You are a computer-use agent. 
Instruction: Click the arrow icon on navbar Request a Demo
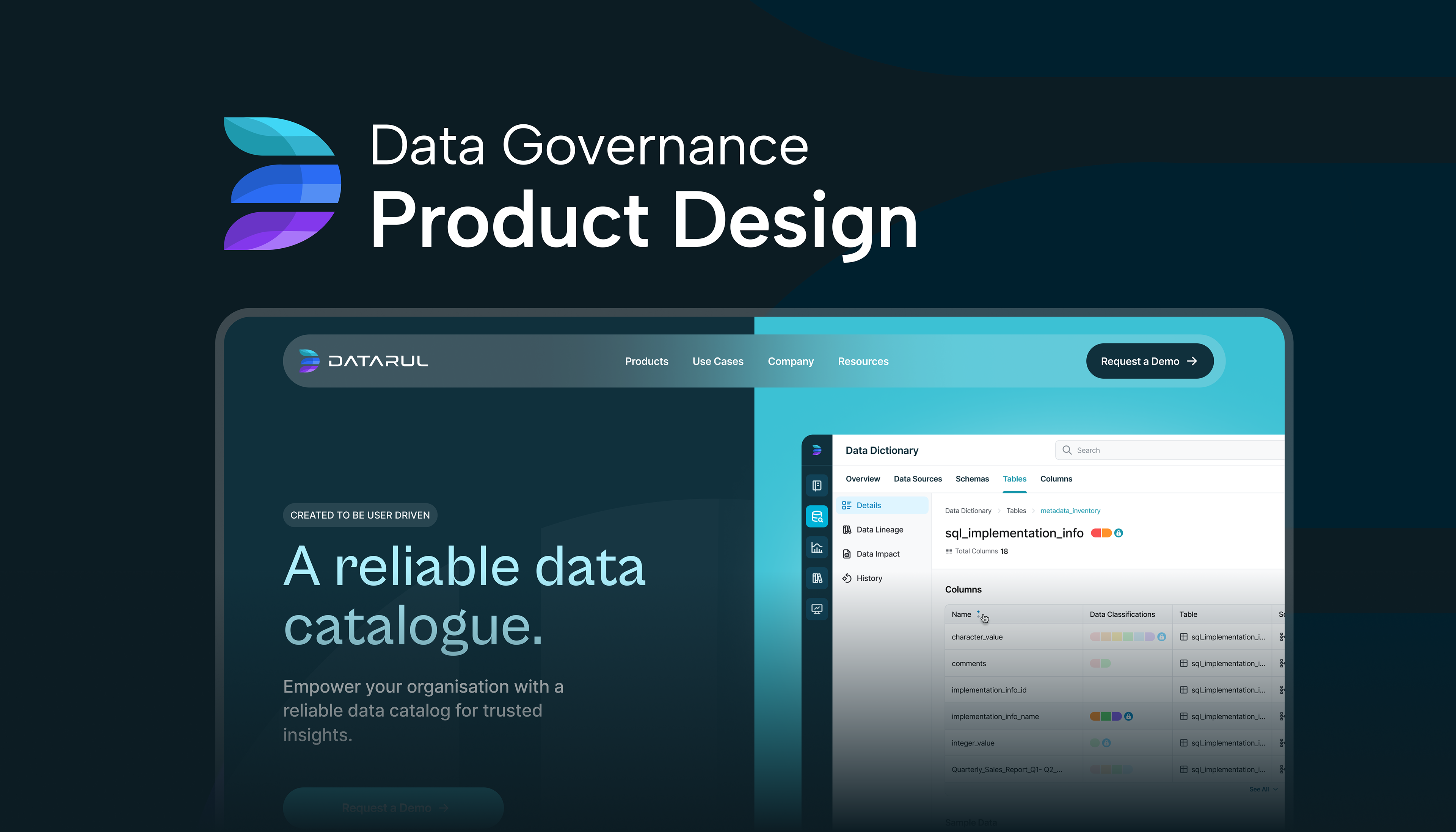point(1192,361)
